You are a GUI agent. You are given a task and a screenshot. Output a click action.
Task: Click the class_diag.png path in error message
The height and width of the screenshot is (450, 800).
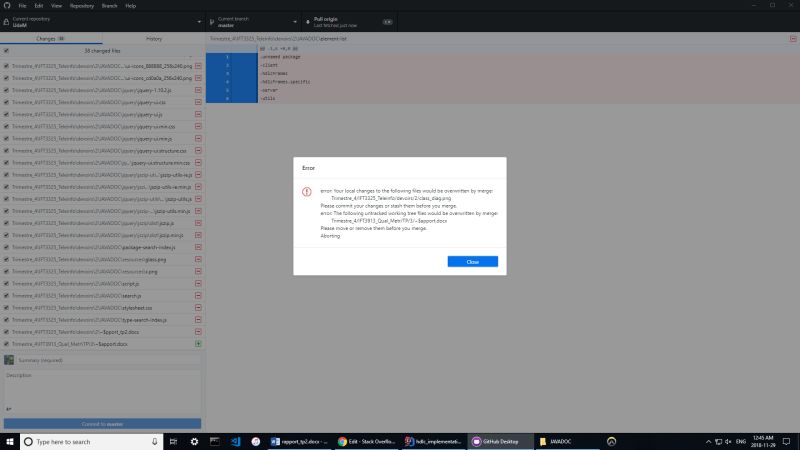(391, 198)
